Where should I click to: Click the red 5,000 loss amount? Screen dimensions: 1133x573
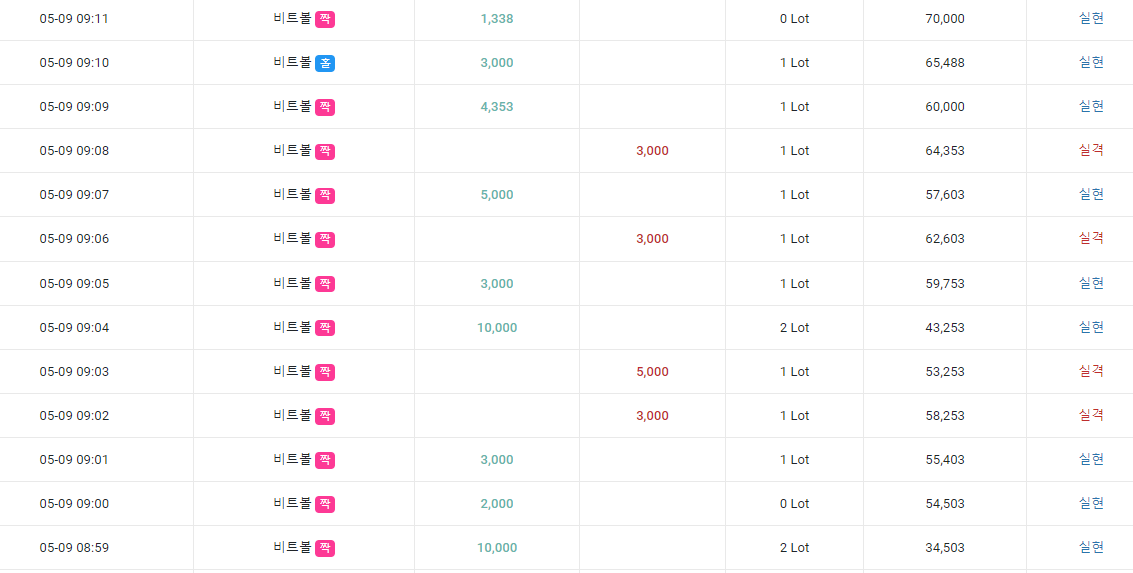(x=652, y=371)
